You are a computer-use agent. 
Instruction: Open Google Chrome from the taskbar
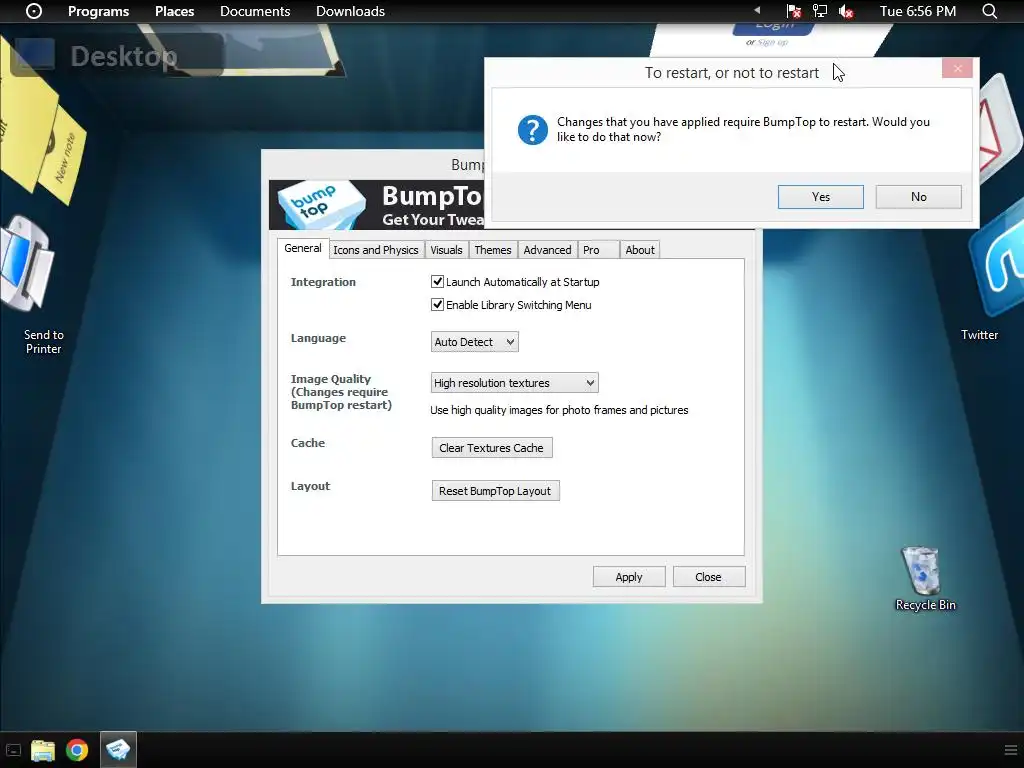[77, 750]
